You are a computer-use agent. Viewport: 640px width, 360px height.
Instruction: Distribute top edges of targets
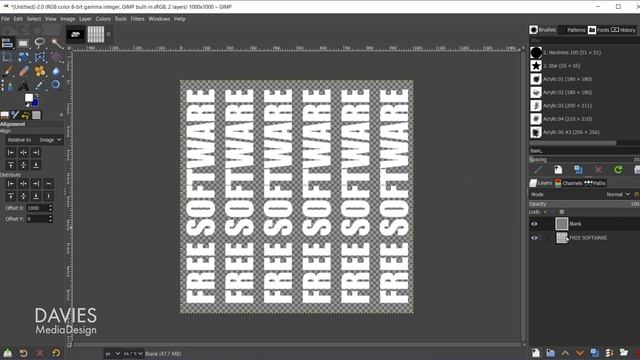click(x=11, y=196)
